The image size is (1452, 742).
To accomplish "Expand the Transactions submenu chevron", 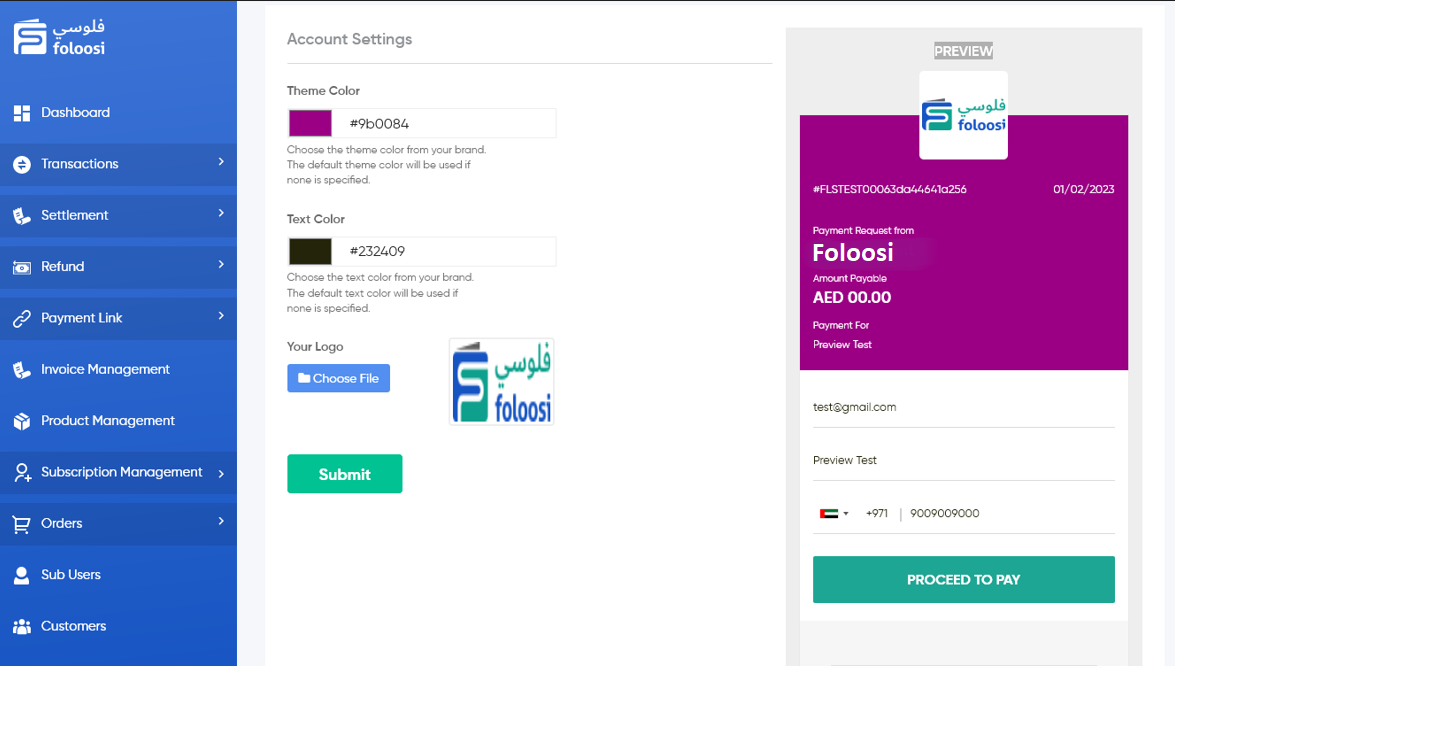I will click(221, 162).
